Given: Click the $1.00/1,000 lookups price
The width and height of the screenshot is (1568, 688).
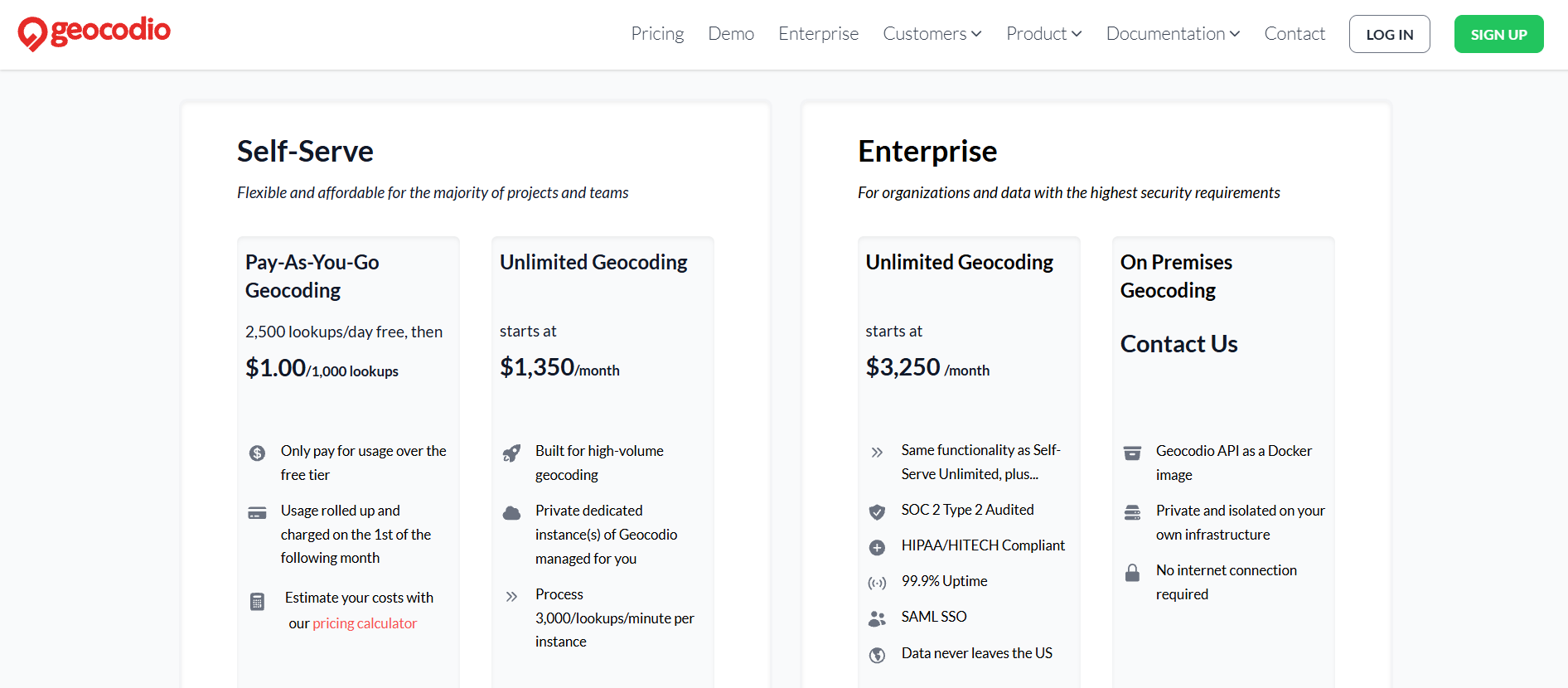Looking at the screenshot, I should [322, 368].
